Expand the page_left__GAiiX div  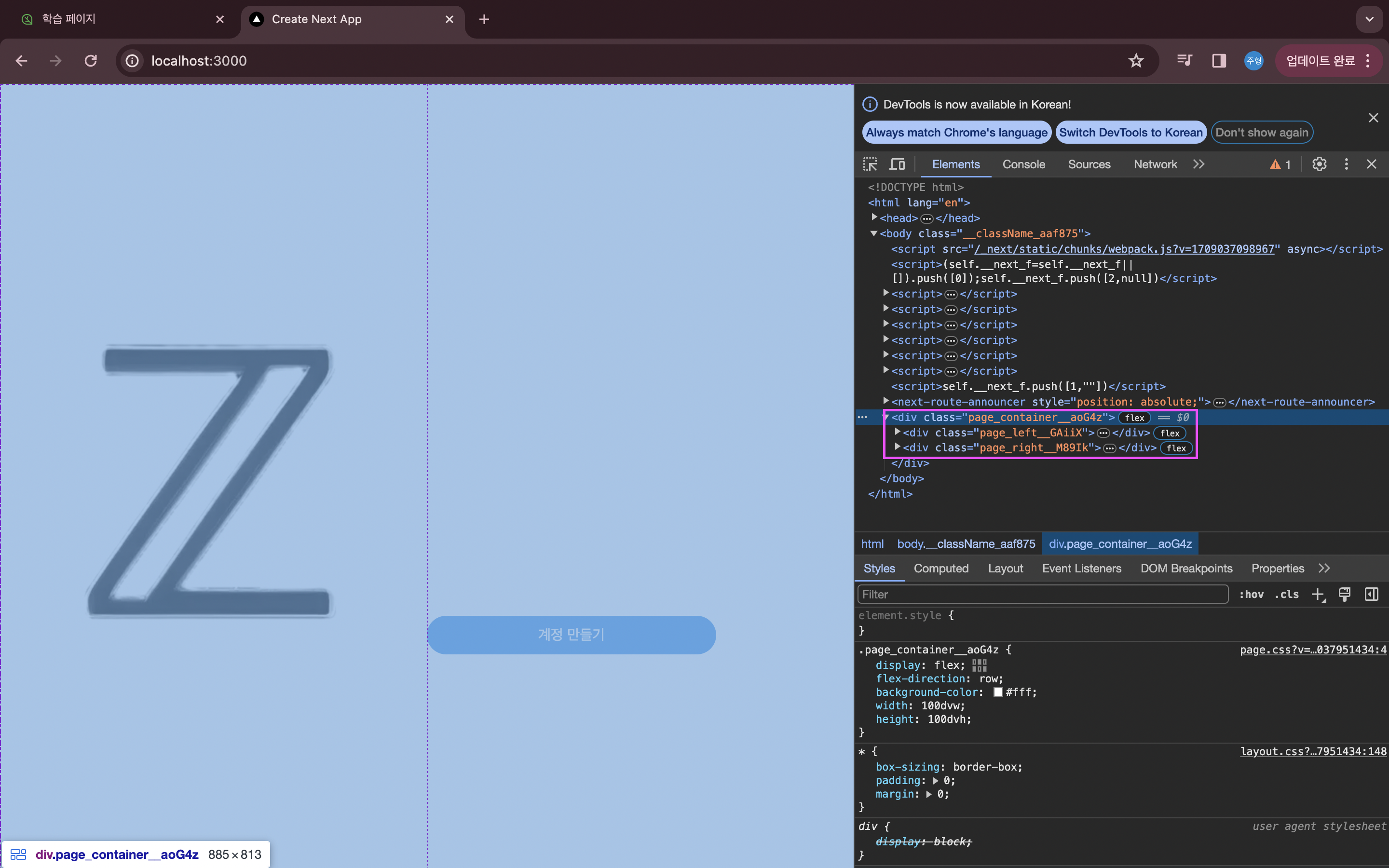click(x=897, y=432)
